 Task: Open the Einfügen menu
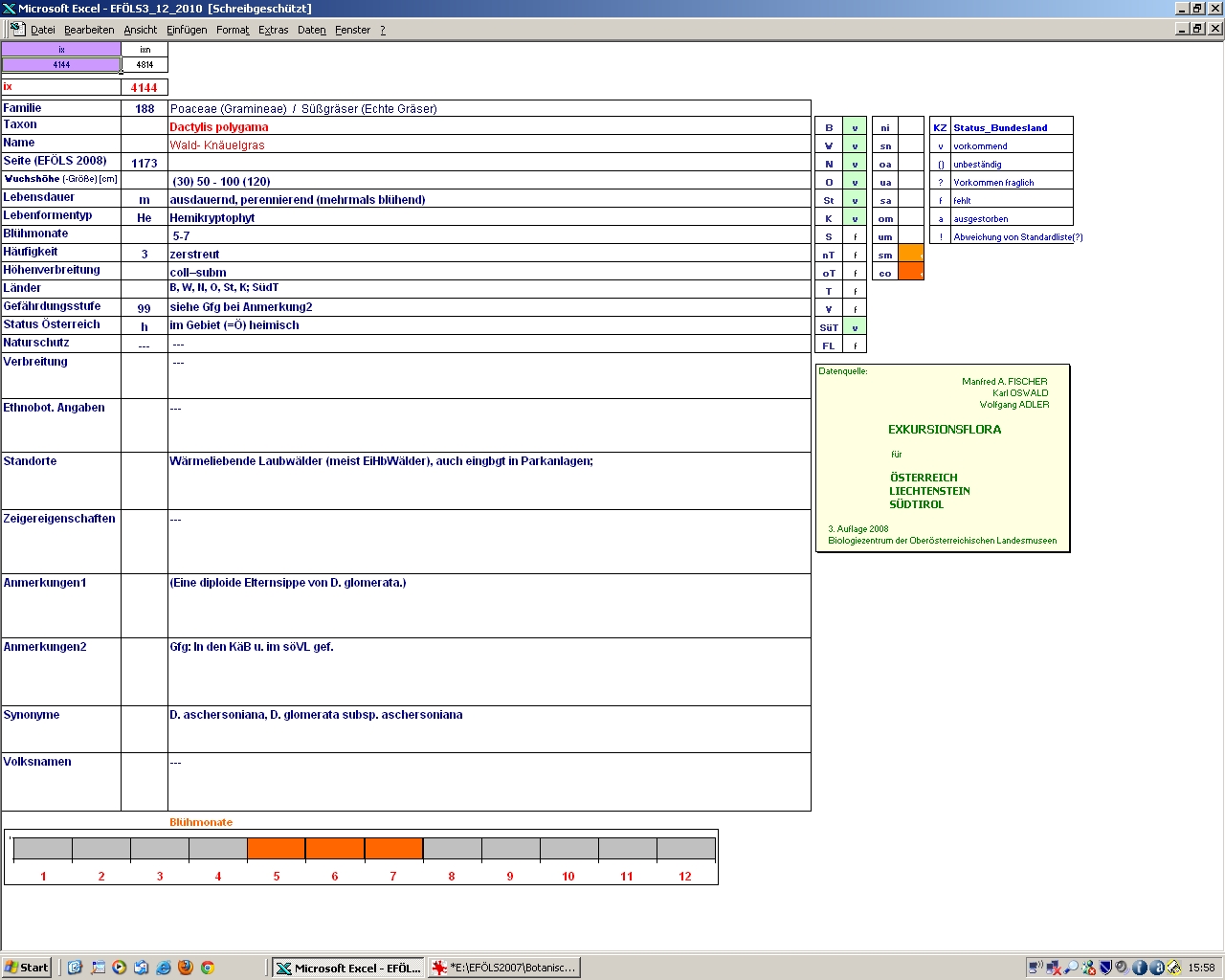187,30
